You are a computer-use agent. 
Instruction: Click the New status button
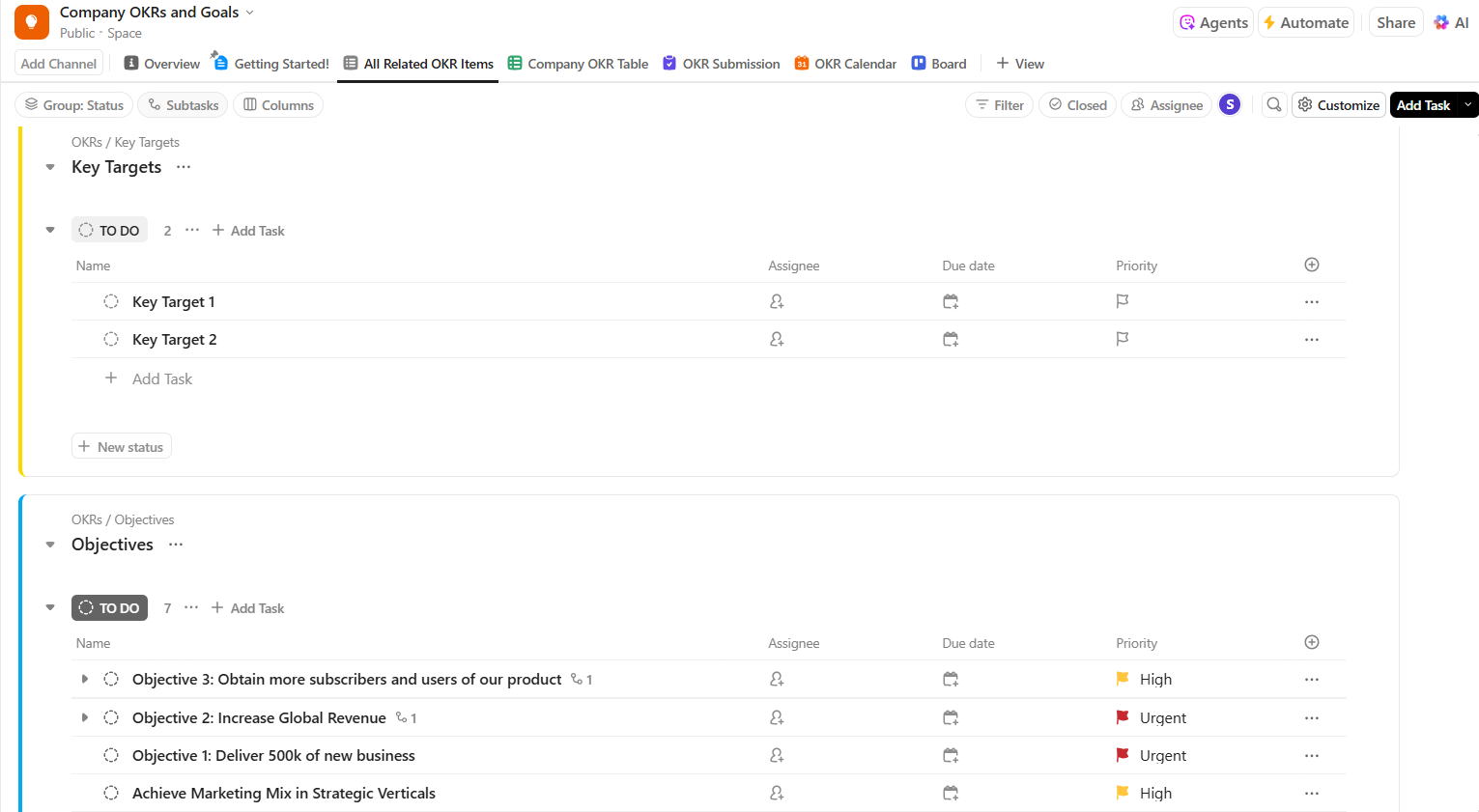tap(122, 447)
